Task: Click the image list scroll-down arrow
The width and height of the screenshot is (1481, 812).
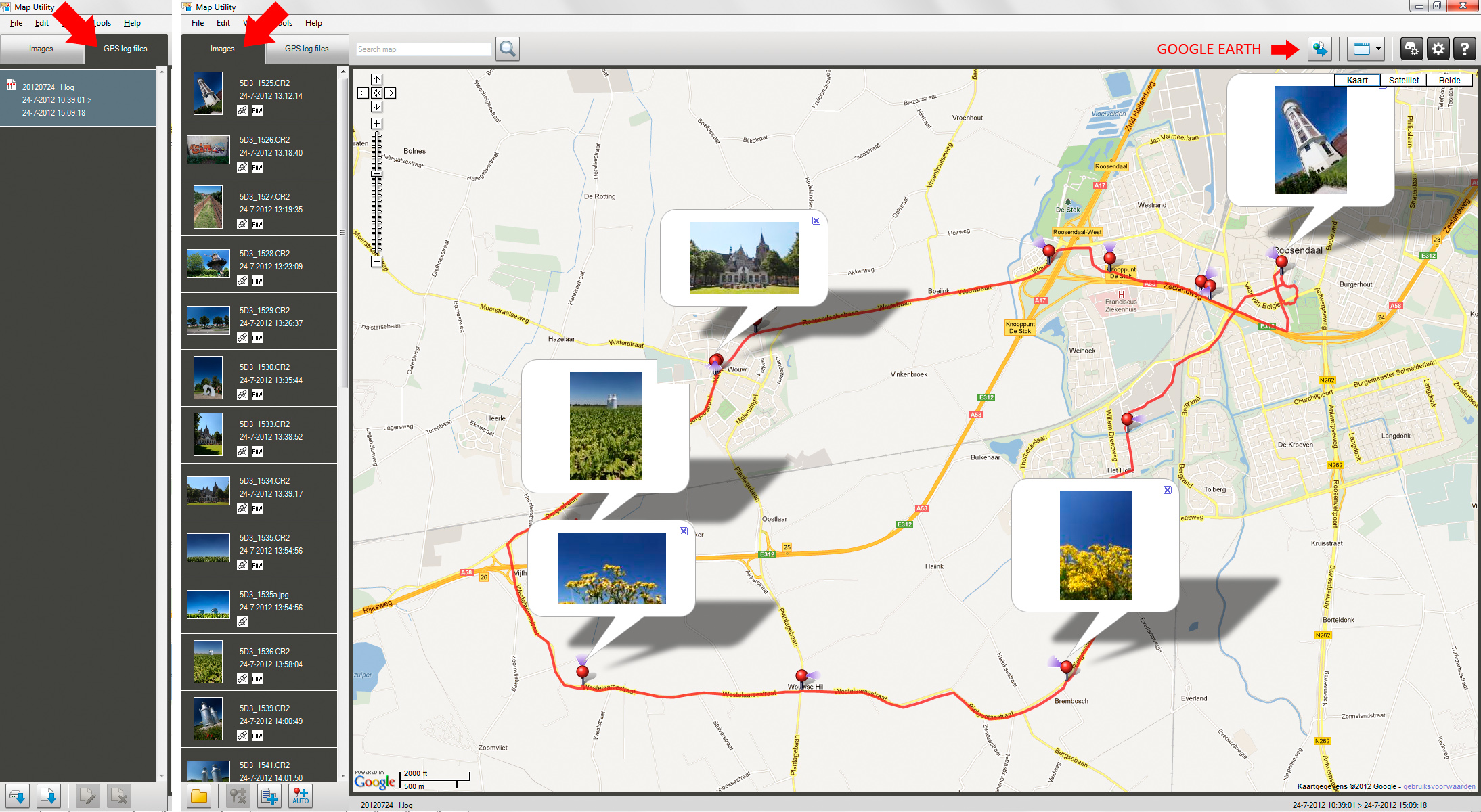Action: [x=342, y=775]
